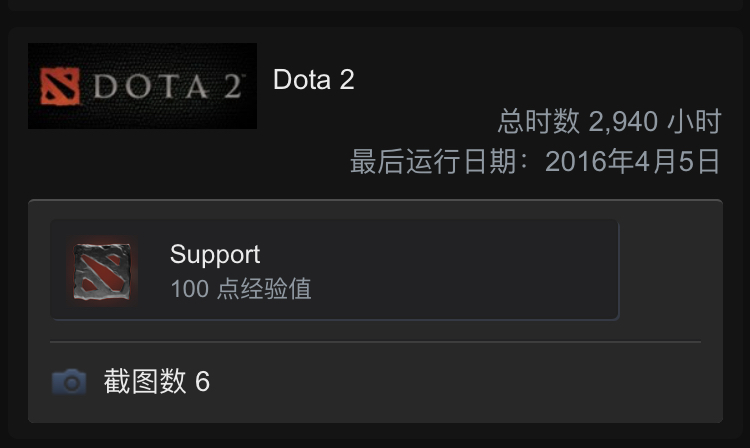Click the red Dota emblem in the banner
The width and height of the screenshot is (750, 448).
click(59, 87)
